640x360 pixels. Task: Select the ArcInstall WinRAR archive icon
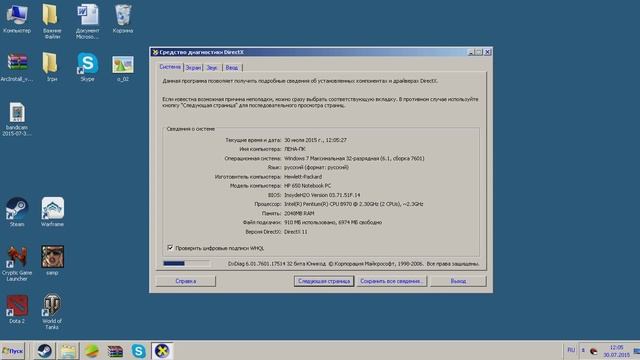tap(17, 67)
